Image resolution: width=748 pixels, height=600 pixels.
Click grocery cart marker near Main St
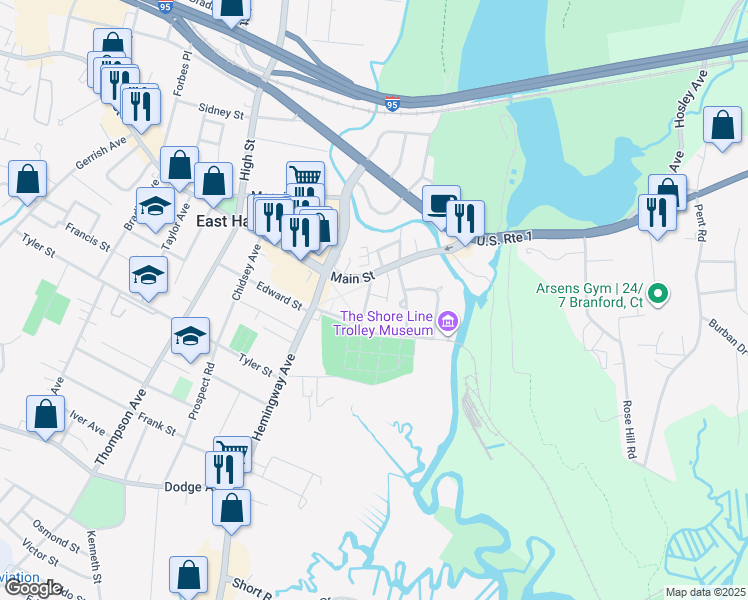tap(305, 174)
